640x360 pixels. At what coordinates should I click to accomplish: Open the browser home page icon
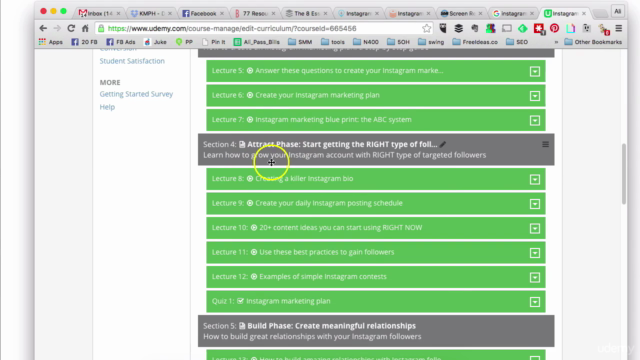point(85,28)
